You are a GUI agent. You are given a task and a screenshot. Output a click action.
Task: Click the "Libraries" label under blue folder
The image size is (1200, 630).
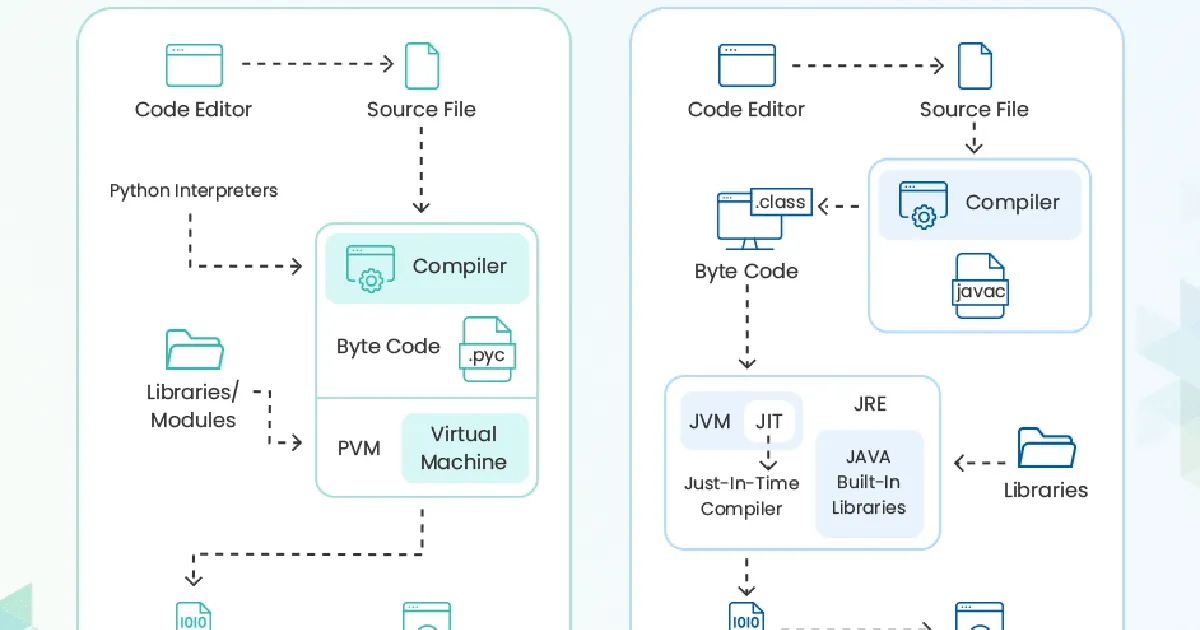(x=1046, y=490)
